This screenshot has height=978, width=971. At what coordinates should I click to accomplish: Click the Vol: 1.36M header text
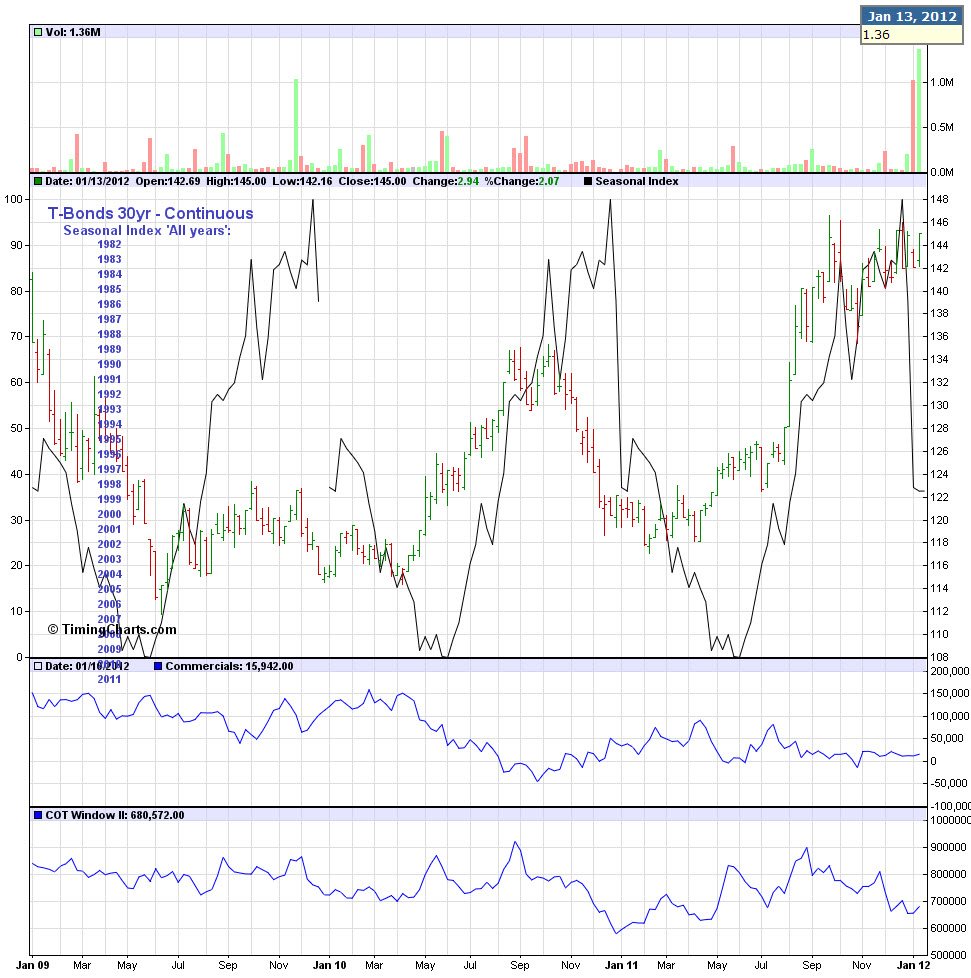[x=73, y=32]
